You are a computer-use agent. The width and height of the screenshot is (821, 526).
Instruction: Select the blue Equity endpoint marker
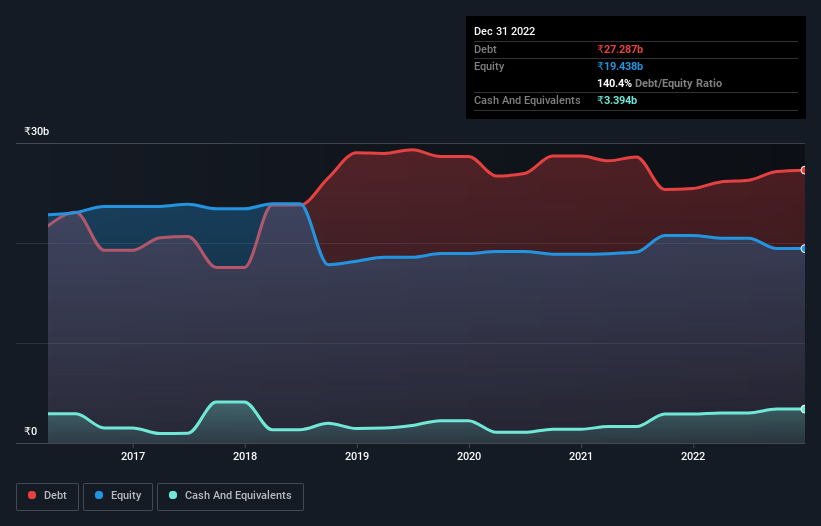coord(804,249)
